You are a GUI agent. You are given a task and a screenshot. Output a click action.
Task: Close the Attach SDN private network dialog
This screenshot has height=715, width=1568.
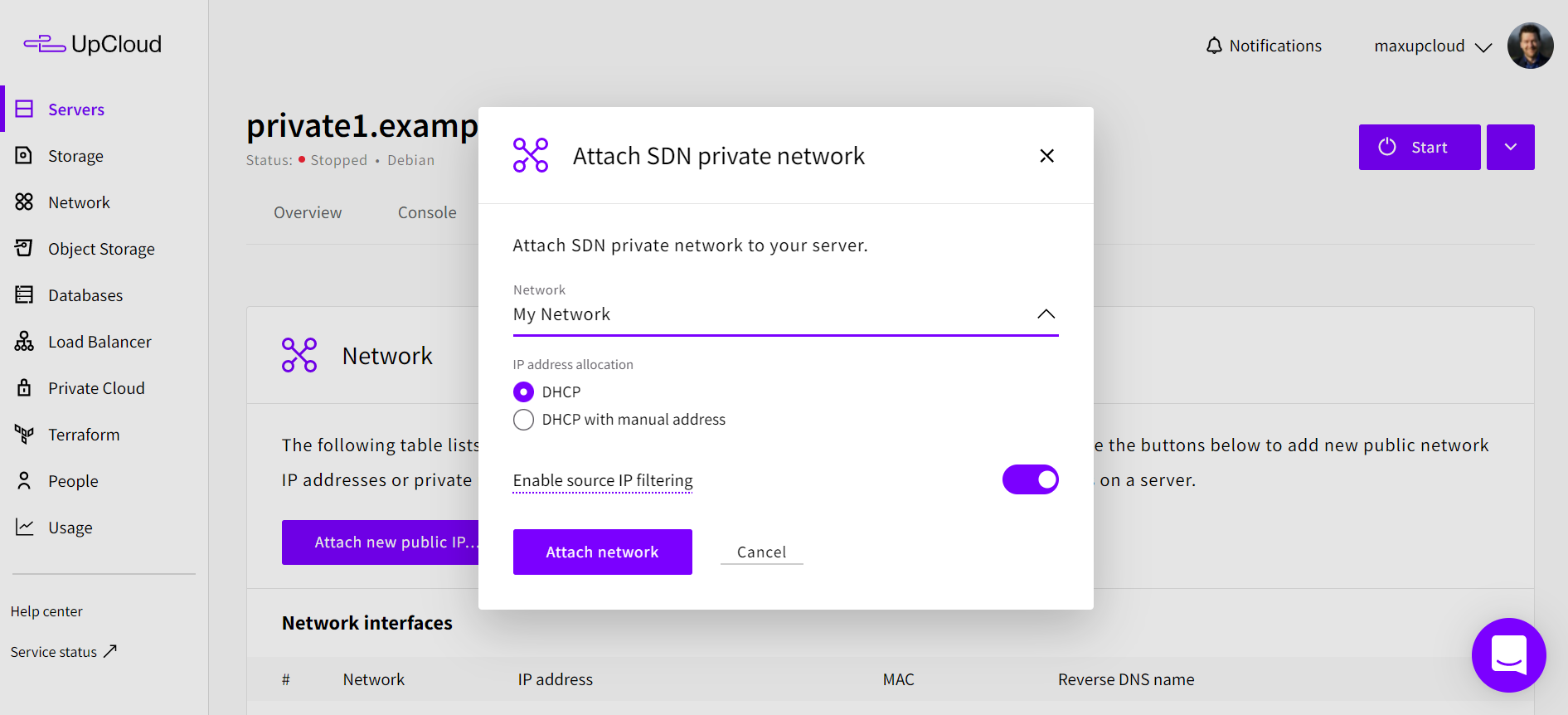pyautogui.click(x=1046, y=156)
